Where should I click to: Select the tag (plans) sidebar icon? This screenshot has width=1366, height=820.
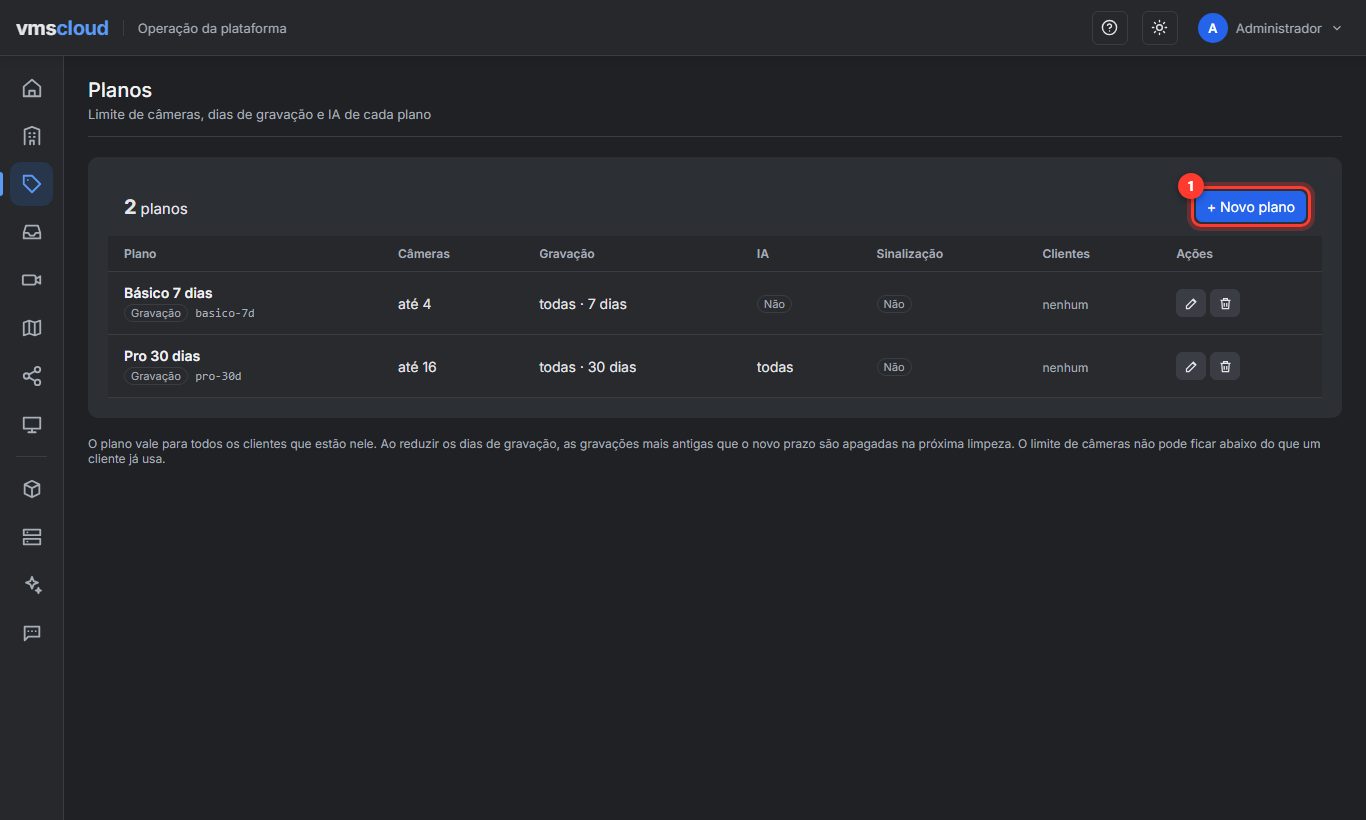pos(32,184)
